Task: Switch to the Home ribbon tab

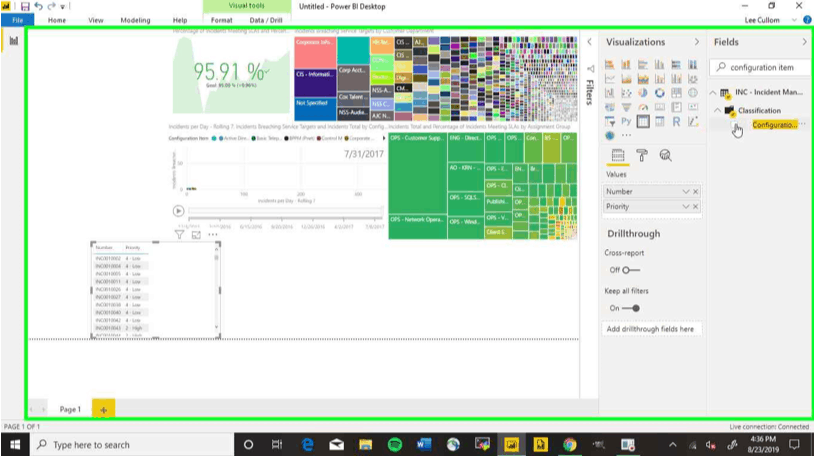Action: click(57, 20)
